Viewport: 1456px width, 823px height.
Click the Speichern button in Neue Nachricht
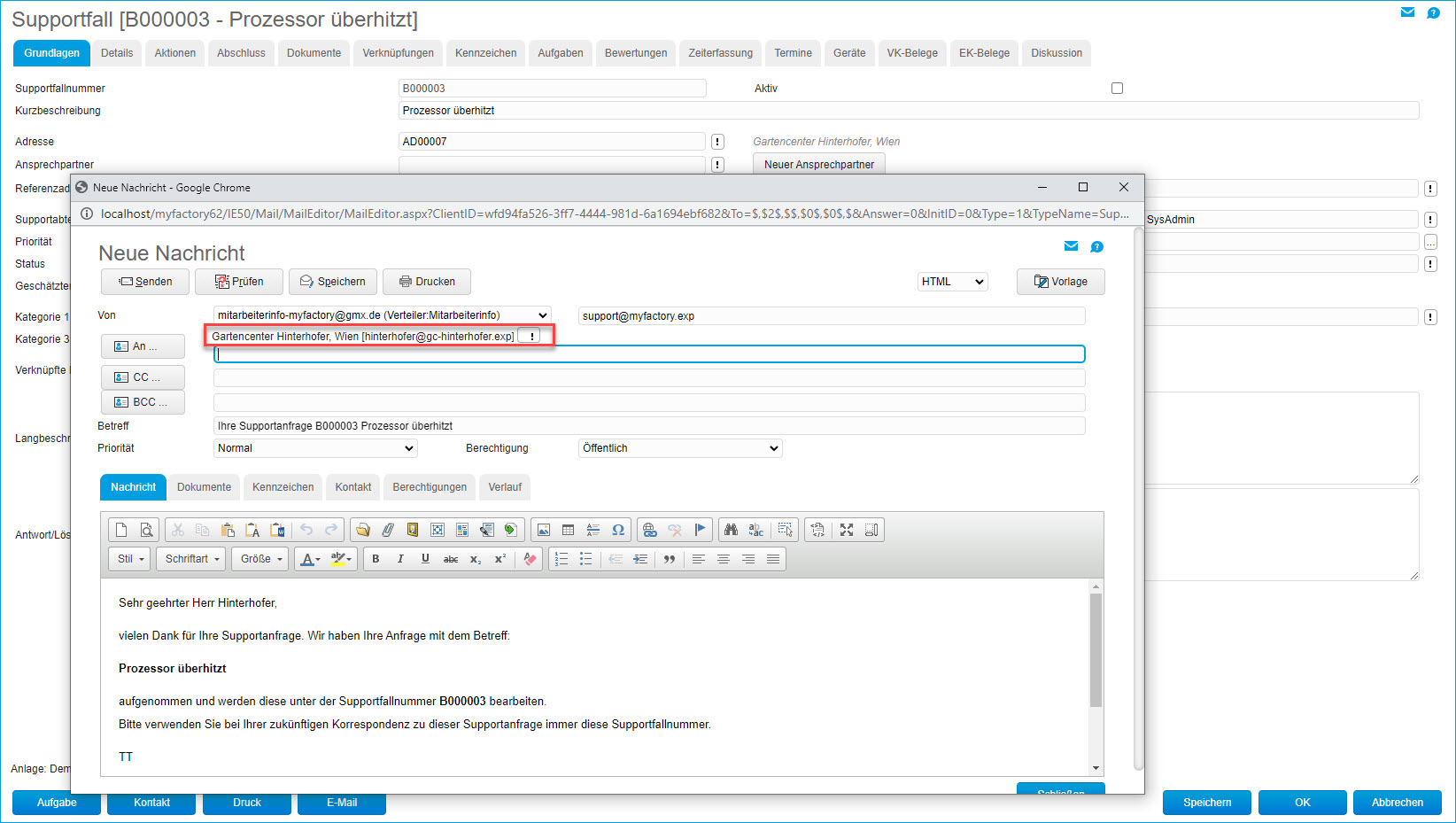click(333, 282)
